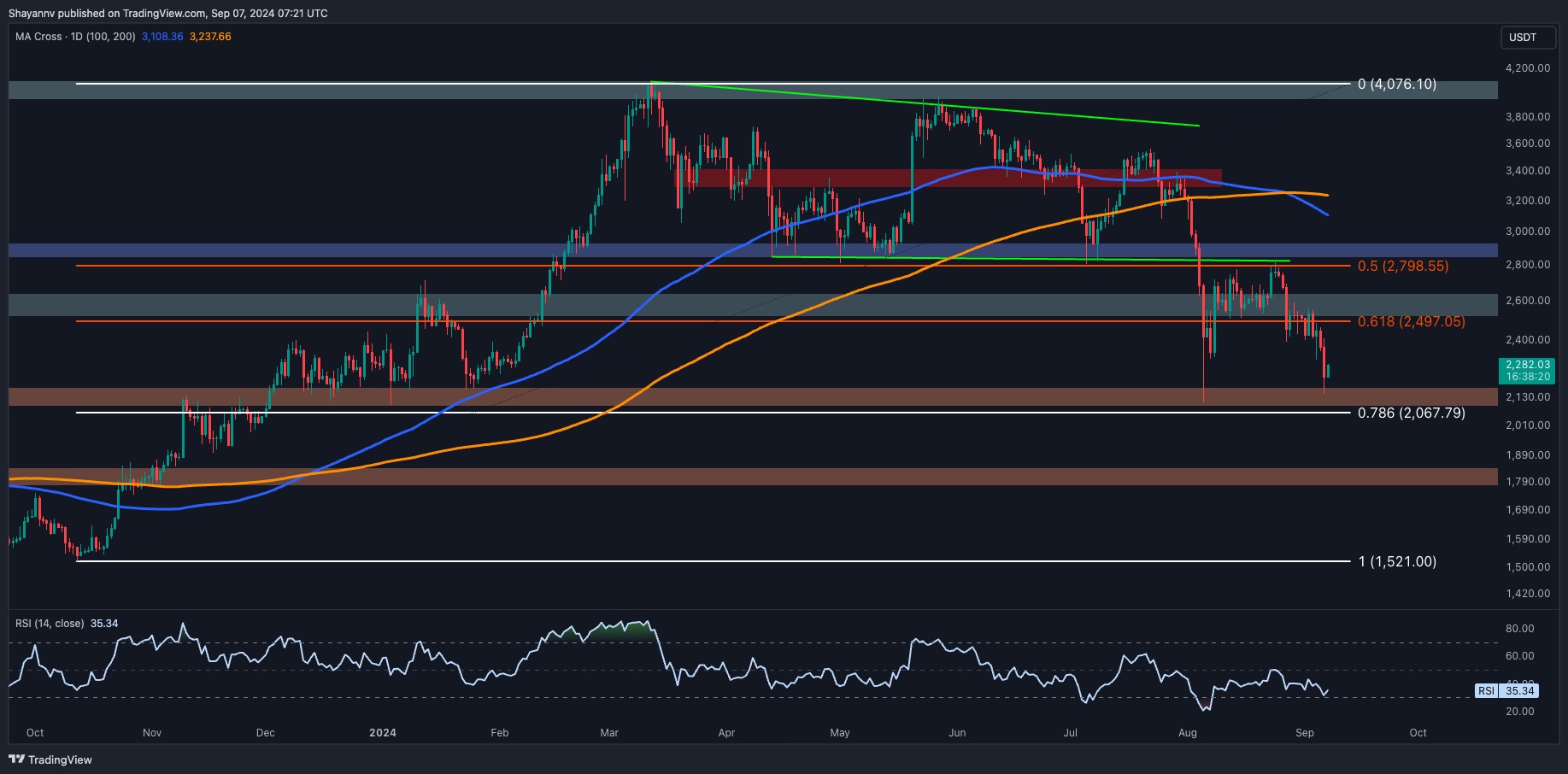Toggle visibility of the MA Cross indicator
The width and height of the screenshot is (1568, 774).
click(x=36, y=37)
